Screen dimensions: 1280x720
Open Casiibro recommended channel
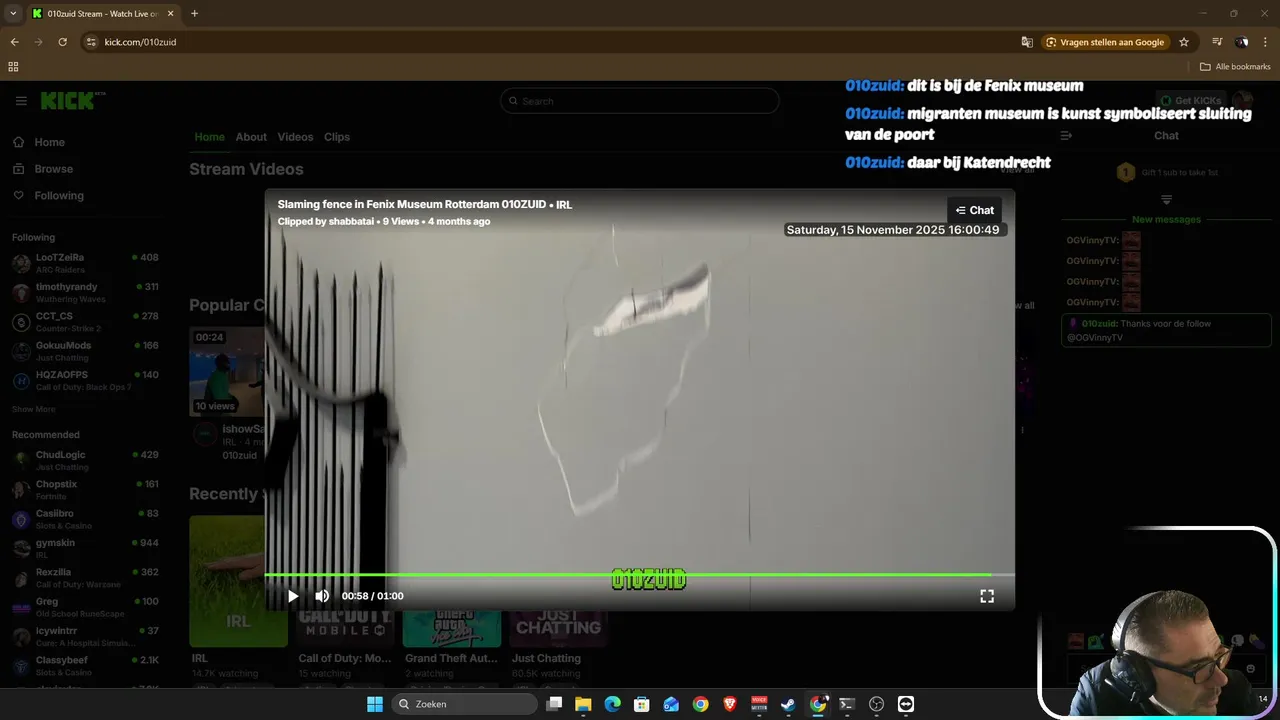(x=85, y=519)
